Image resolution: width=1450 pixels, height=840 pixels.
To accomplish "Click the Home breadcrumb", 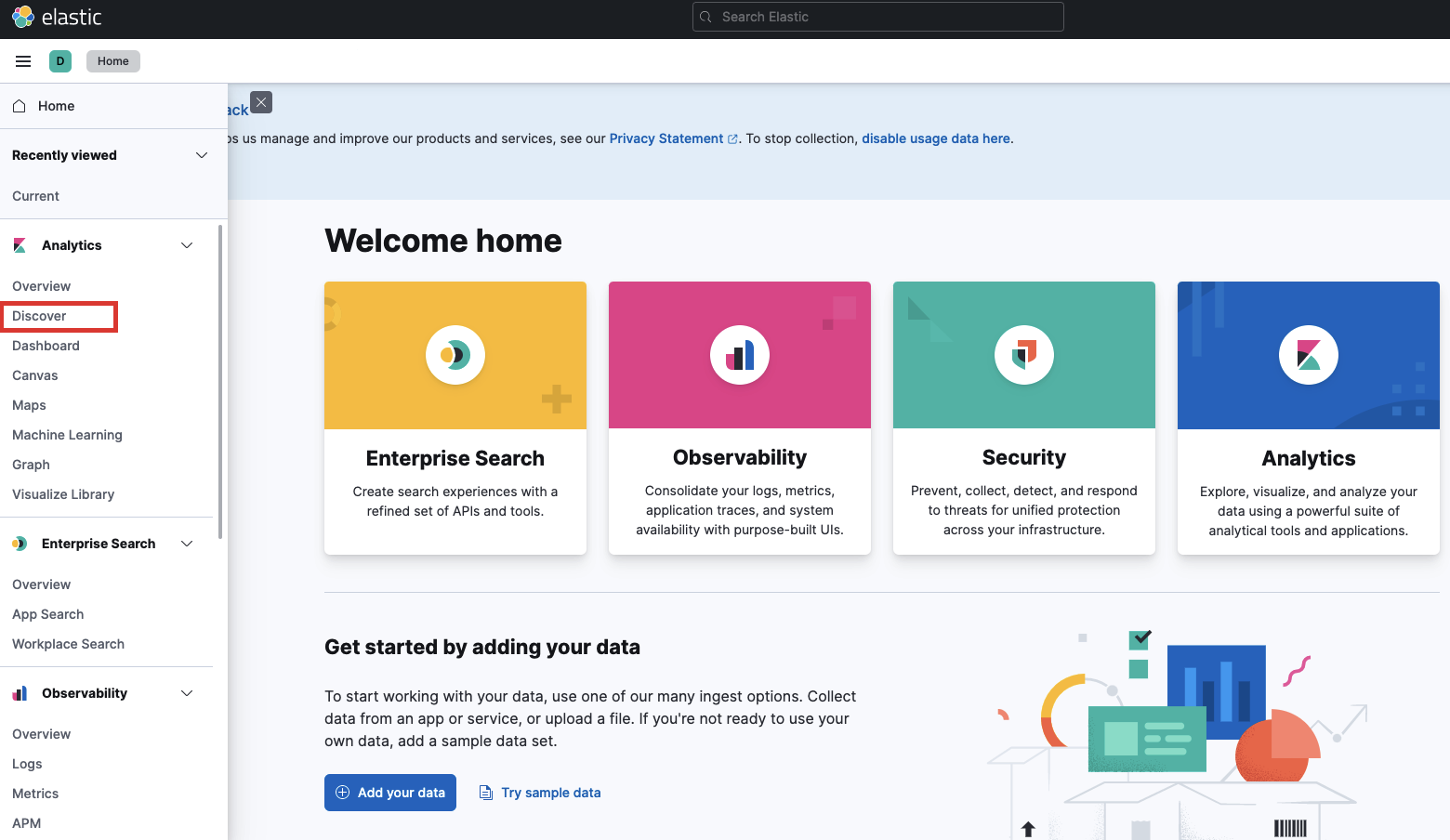I will pyautogui.click(x=113, y=61).
